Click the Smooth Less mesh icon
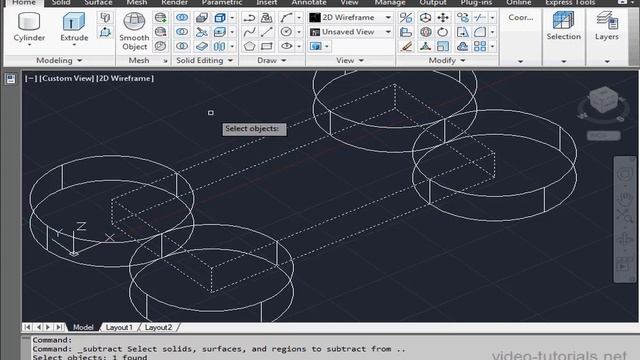The height and width of the screenshot is (360, 640). tap(160, 32)
